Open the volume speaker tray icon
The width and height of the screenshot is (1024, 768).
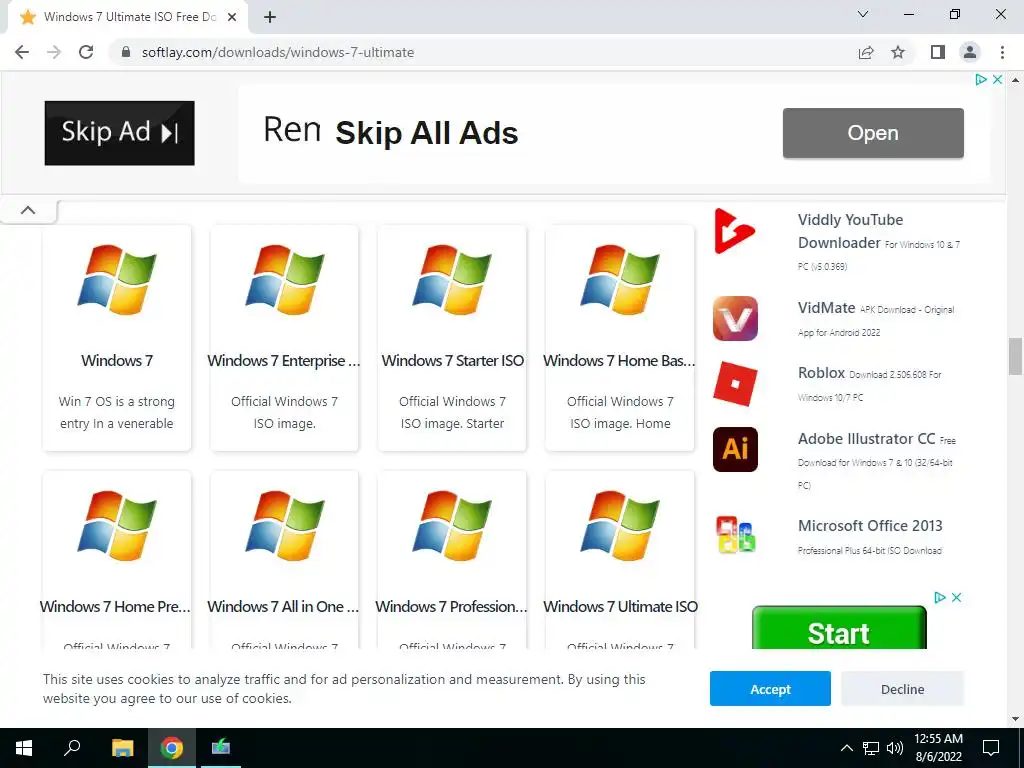(895, 748)
